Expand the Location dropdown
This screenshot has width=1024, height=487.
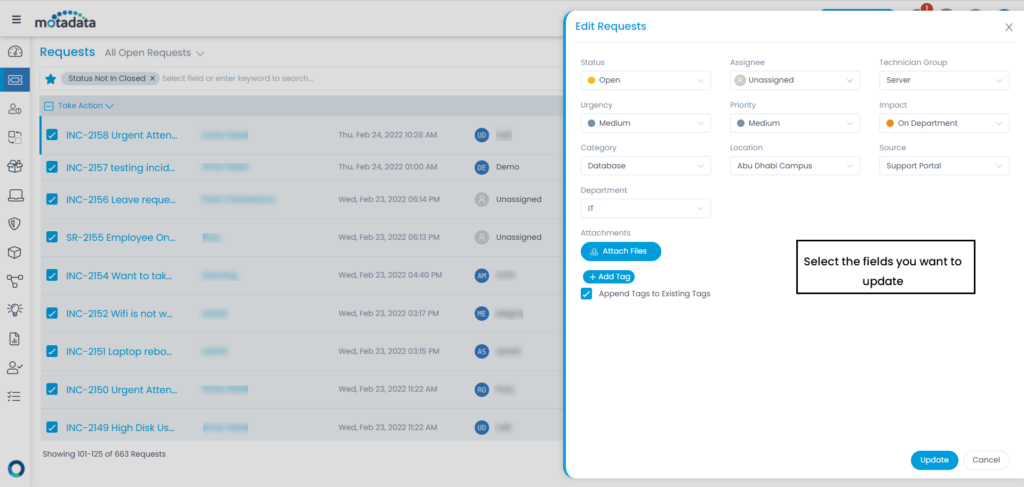[794, 165]
